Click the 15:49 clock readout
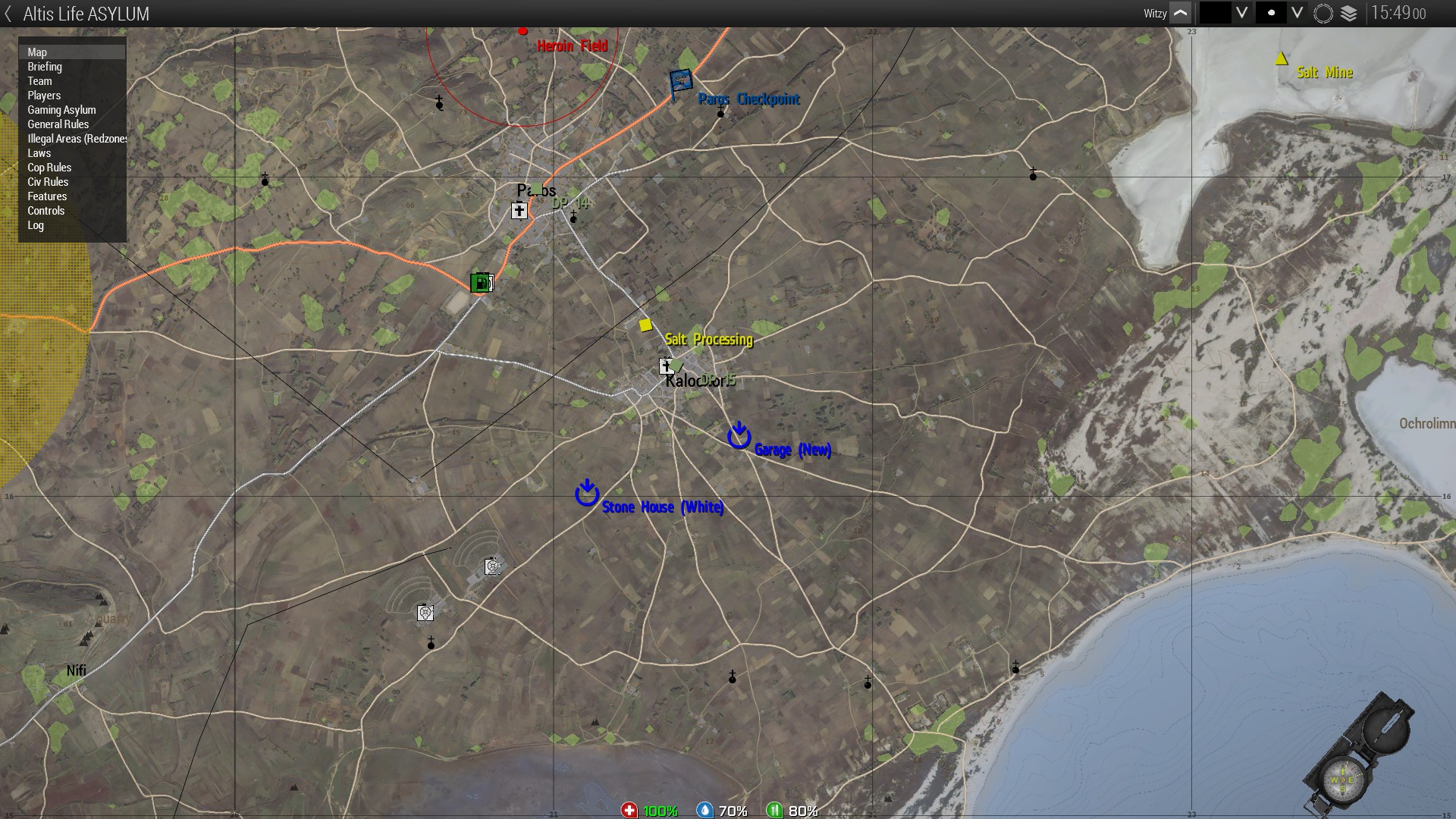Viewport: 1456px width, 819px height. click(1398, 13)
